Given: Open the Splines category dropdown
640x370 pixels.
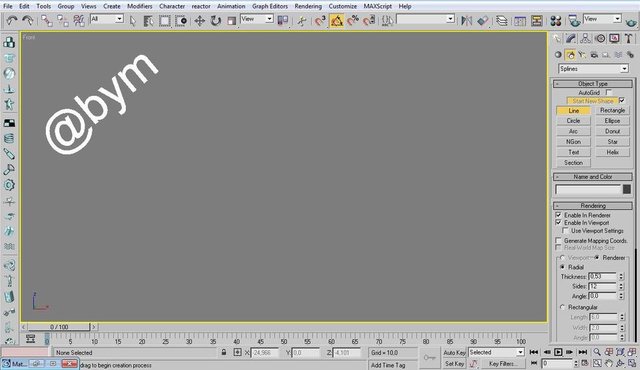Looking at the screenshot, I should coord(593,69).
